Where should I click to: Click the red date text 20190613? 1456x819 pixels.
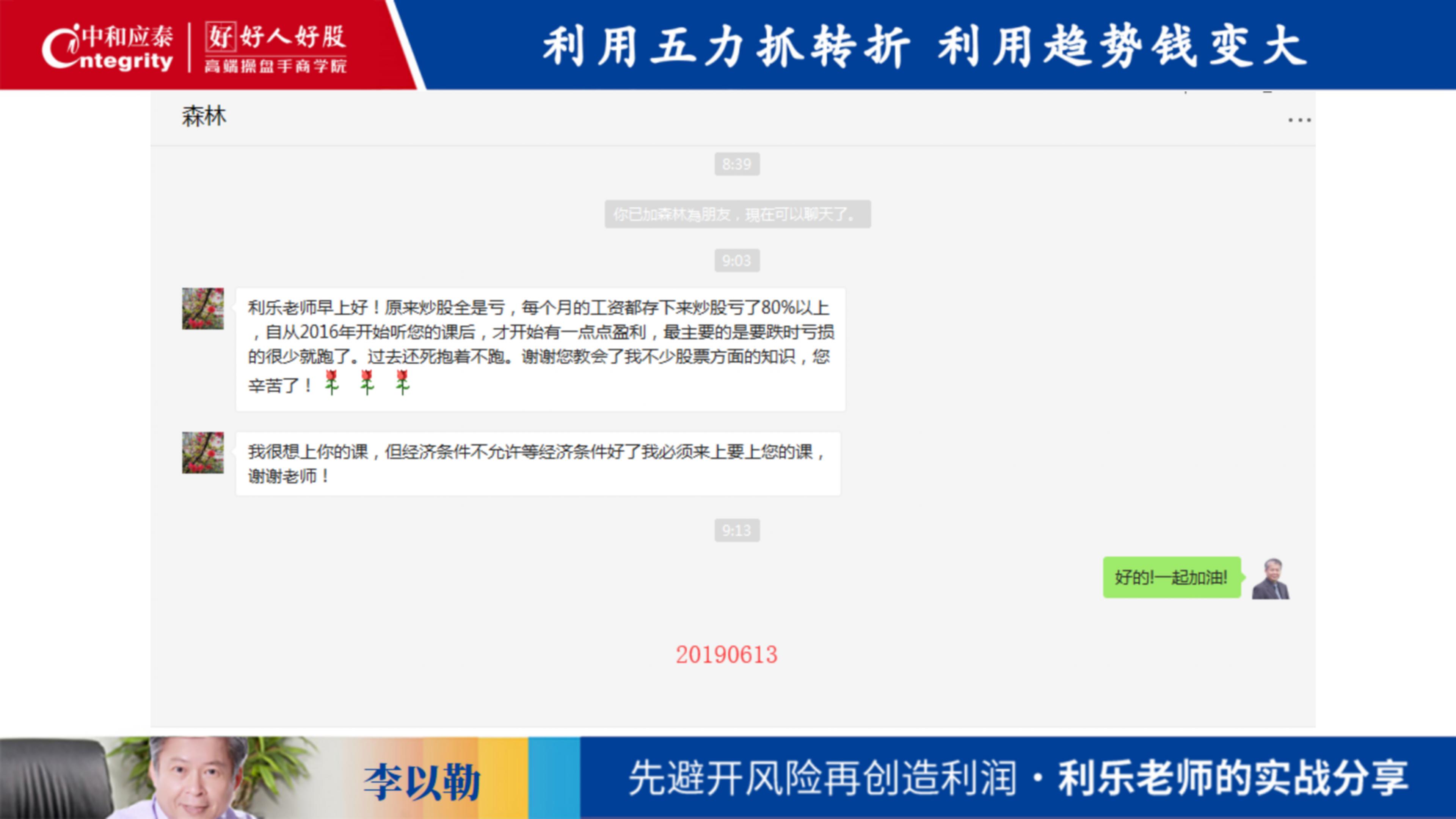coord(726,653)
